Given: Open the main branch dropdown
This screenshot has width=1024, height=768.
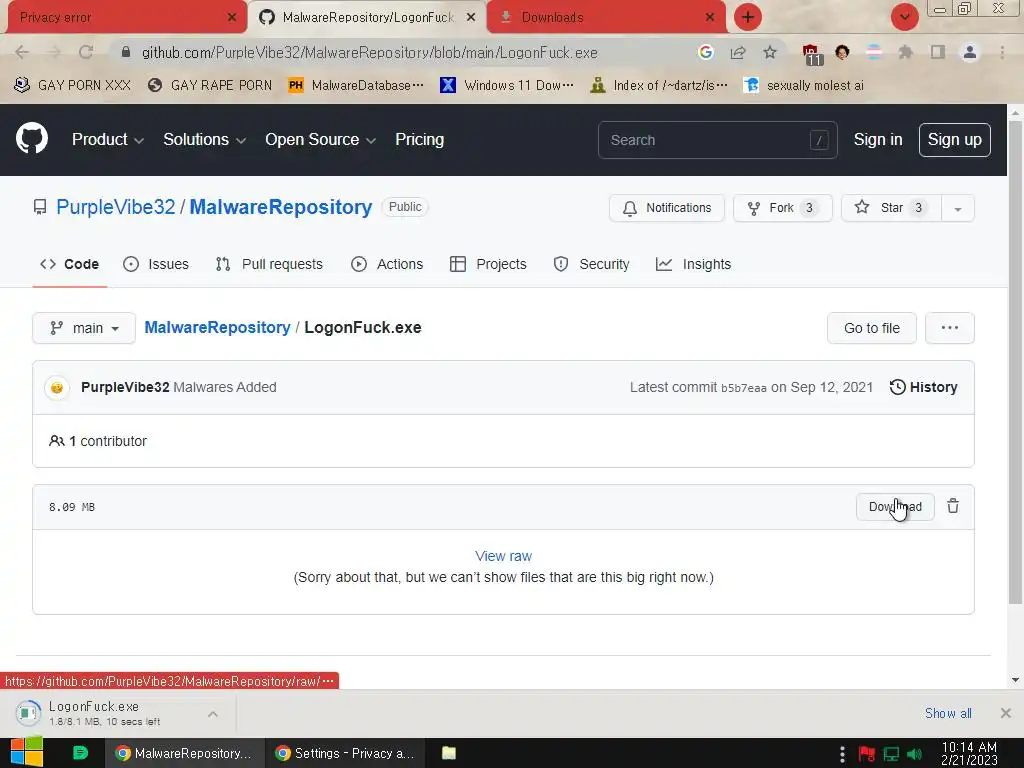Looking at the screenshot, I should pos(84,328).
